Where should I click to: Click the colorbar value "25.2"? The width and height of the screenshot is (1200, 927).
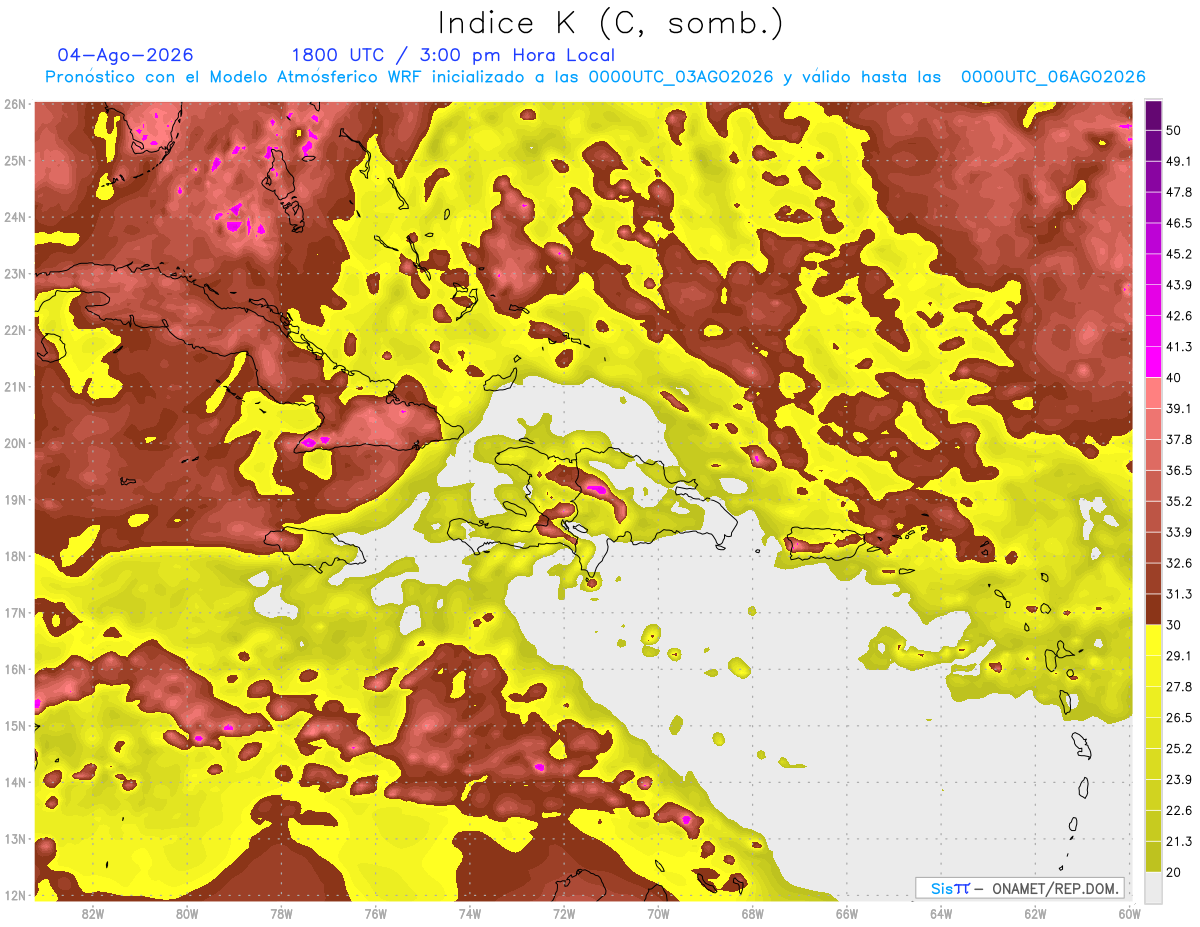(1178, 749)
